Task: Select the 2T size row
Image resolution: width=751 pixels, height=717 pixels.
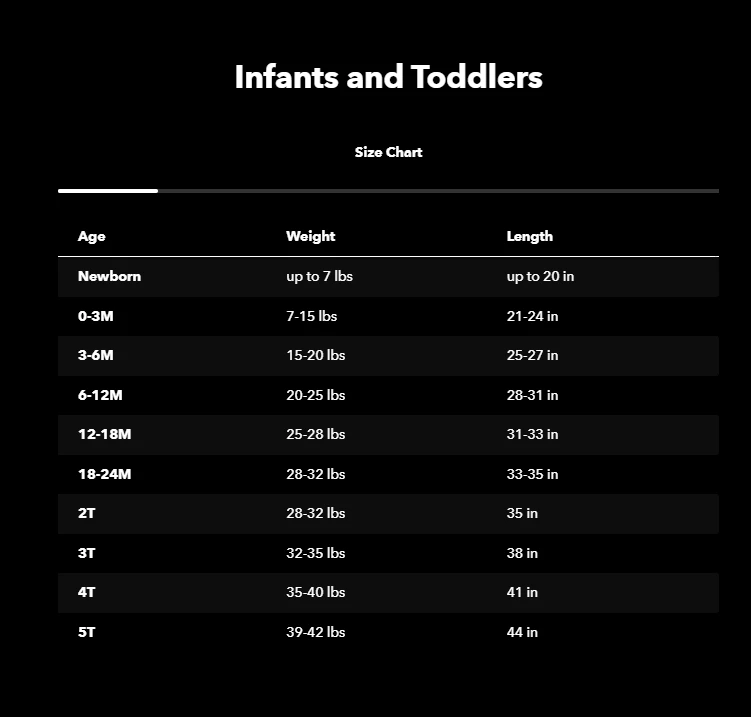Action: pos(87,514)
